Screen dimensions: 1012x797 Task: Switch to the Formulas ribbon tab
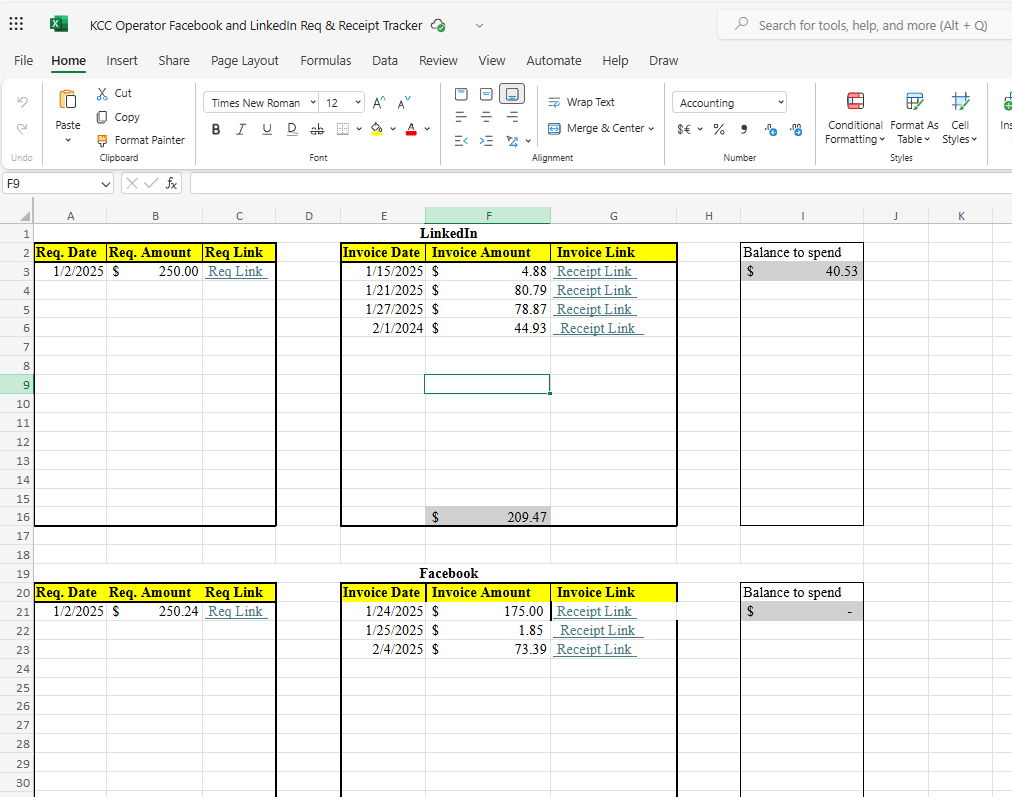[x=325, y=60]
